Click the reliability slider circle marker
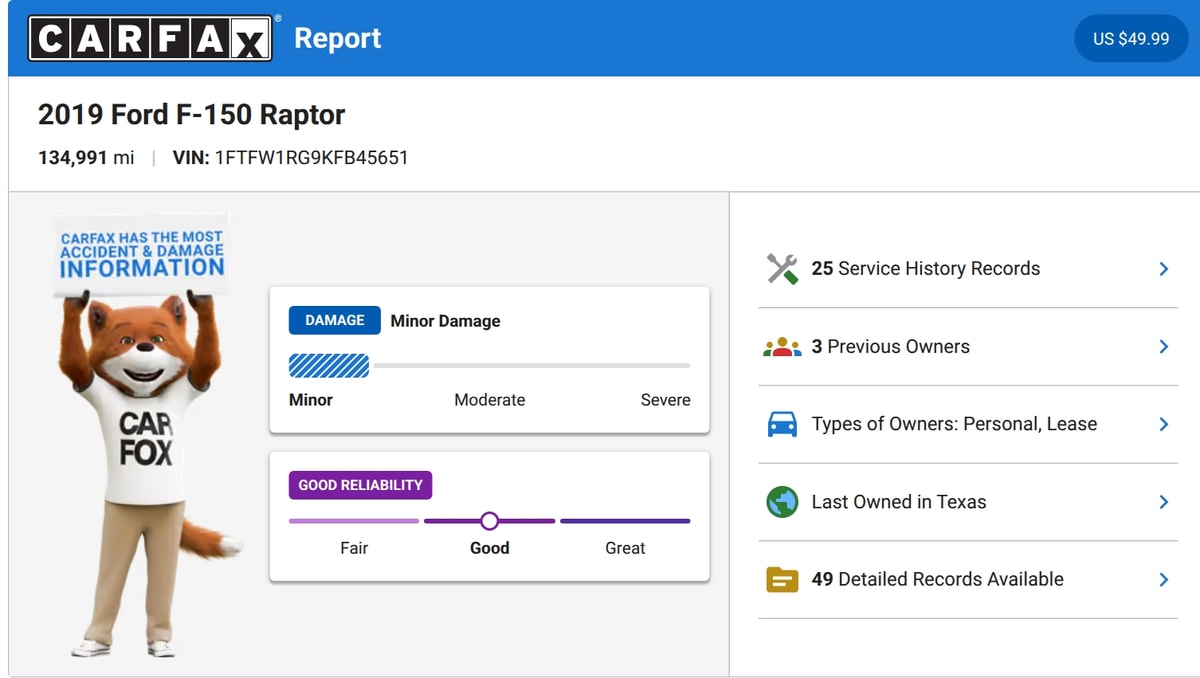 coord(489,521)
